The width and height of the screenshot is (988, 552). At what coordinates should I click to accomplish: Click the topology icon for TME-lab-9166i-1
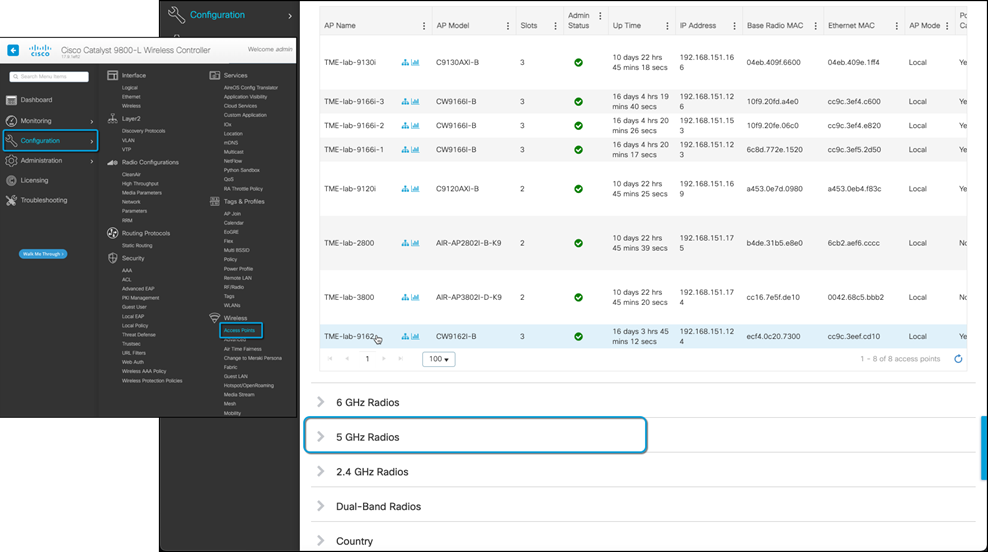pyautogui.click(x=405, y=149)
